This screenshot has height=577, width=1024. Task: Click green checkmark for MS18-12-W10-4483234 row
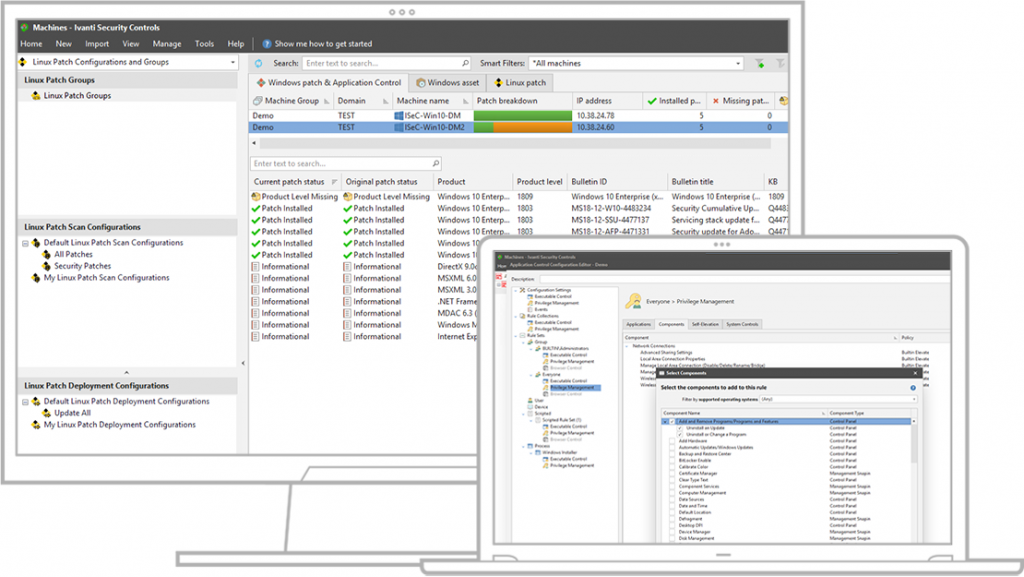(x=256, y=208)
